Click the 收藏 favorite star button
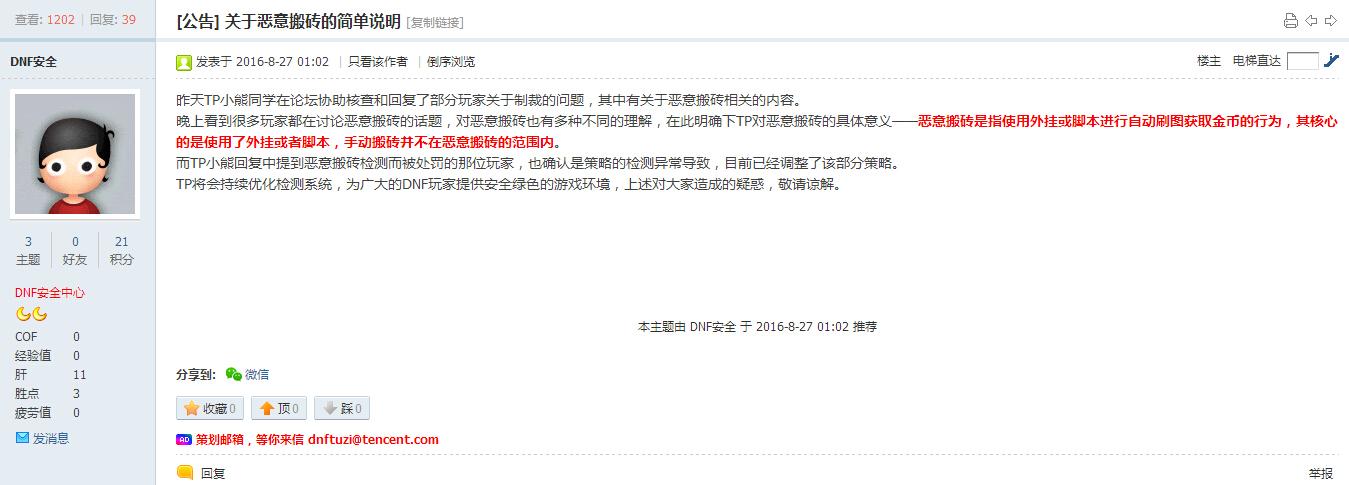The width and height of the screenshot is (1349, 485). [x=209, y=408]
